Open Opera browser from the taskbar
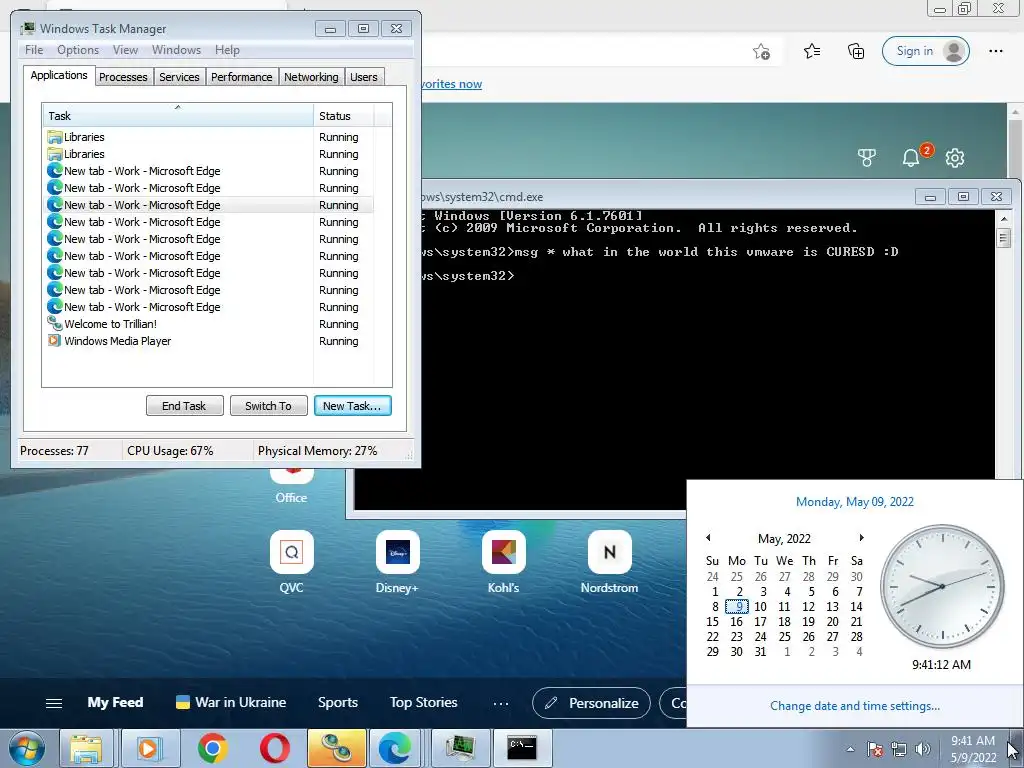 [274, 748]
